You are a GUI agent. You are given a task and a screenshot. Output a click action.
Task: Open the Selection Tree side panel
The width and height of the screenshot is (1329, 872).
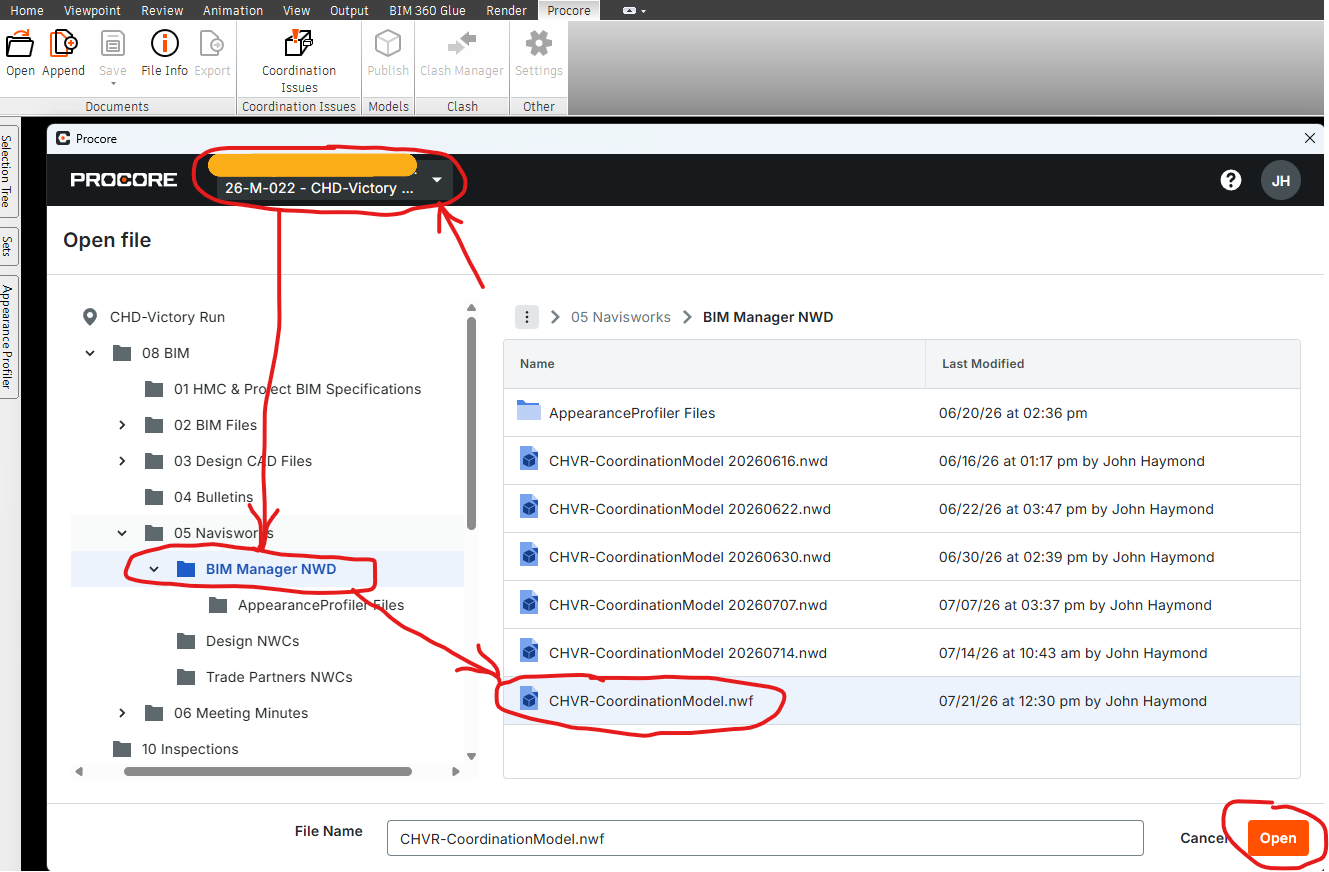click(x=7, y=172)
